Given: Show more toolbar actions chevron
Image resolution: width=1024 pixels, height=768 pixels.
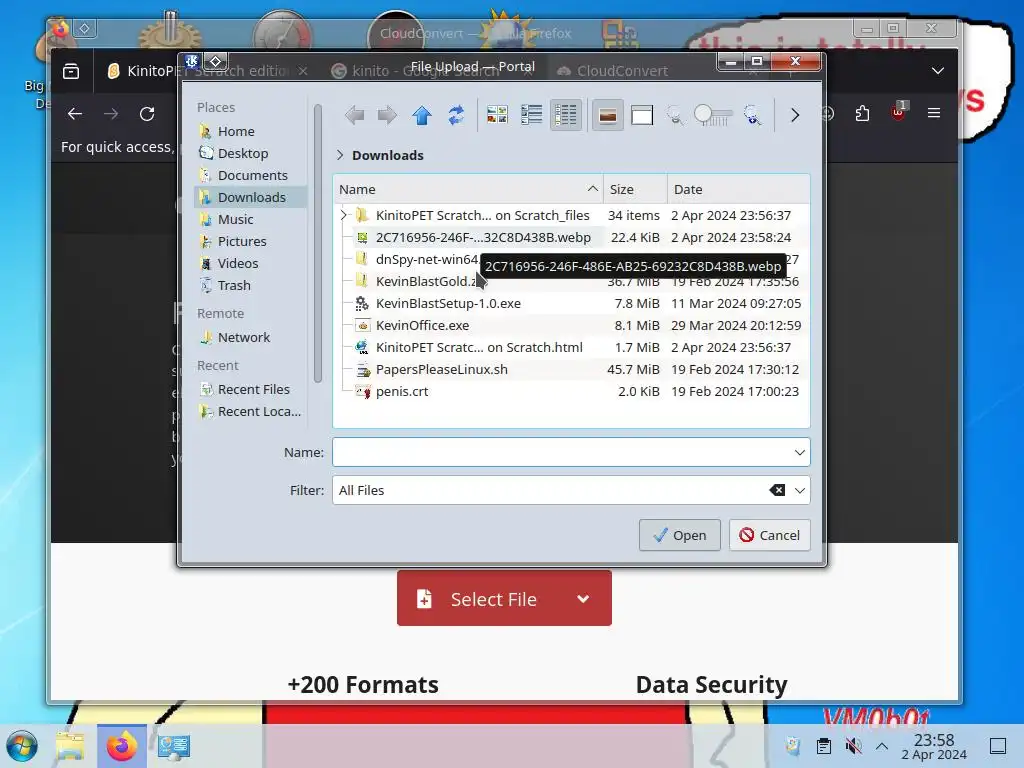Looking at the screenshot, I should tap(795, 116).
